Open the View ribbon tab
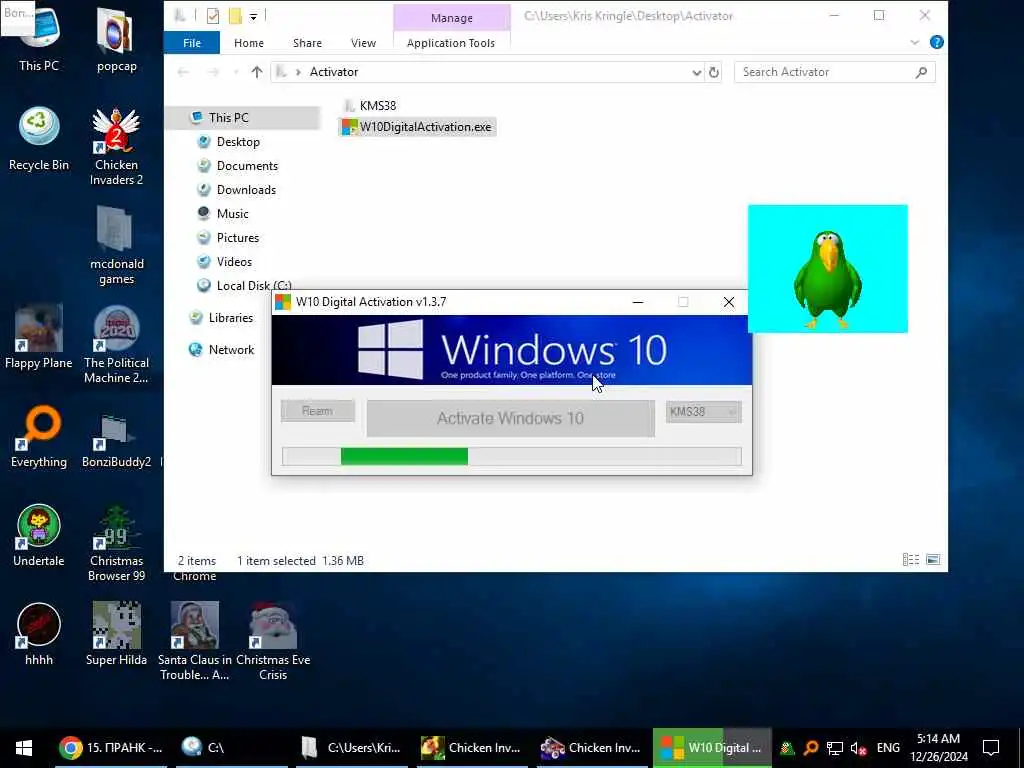1024x768 pixels. coord(363,43)
